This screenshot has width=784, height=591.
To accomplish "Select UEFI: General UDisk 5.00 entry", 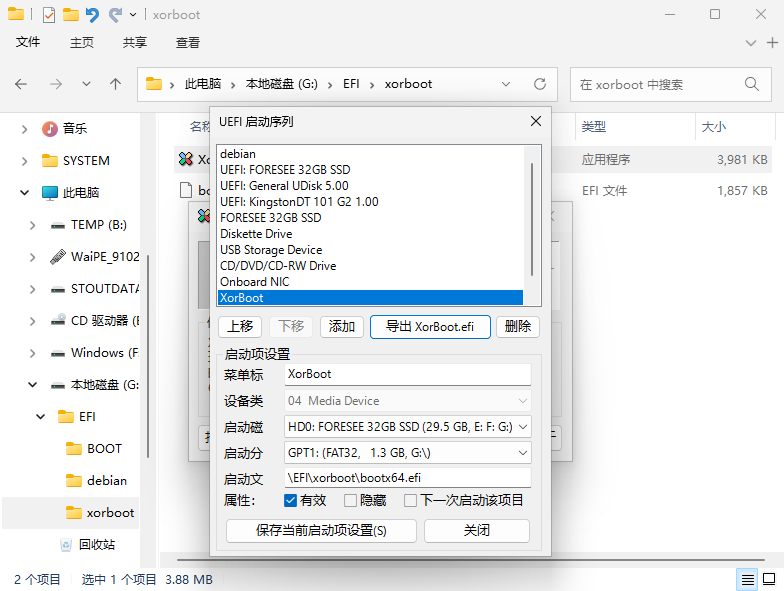I will pos(370,186).
